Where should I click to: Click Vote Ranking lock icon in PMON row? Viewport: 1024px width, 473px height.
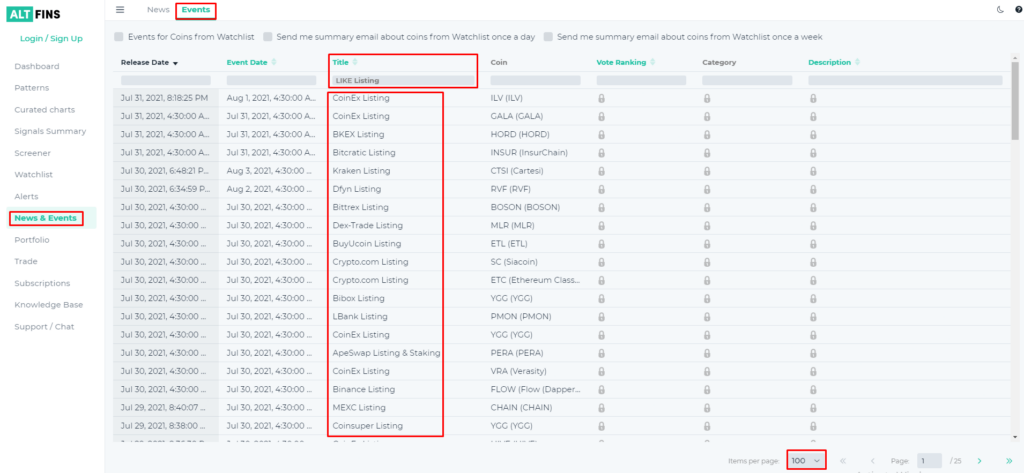point(601,317)
